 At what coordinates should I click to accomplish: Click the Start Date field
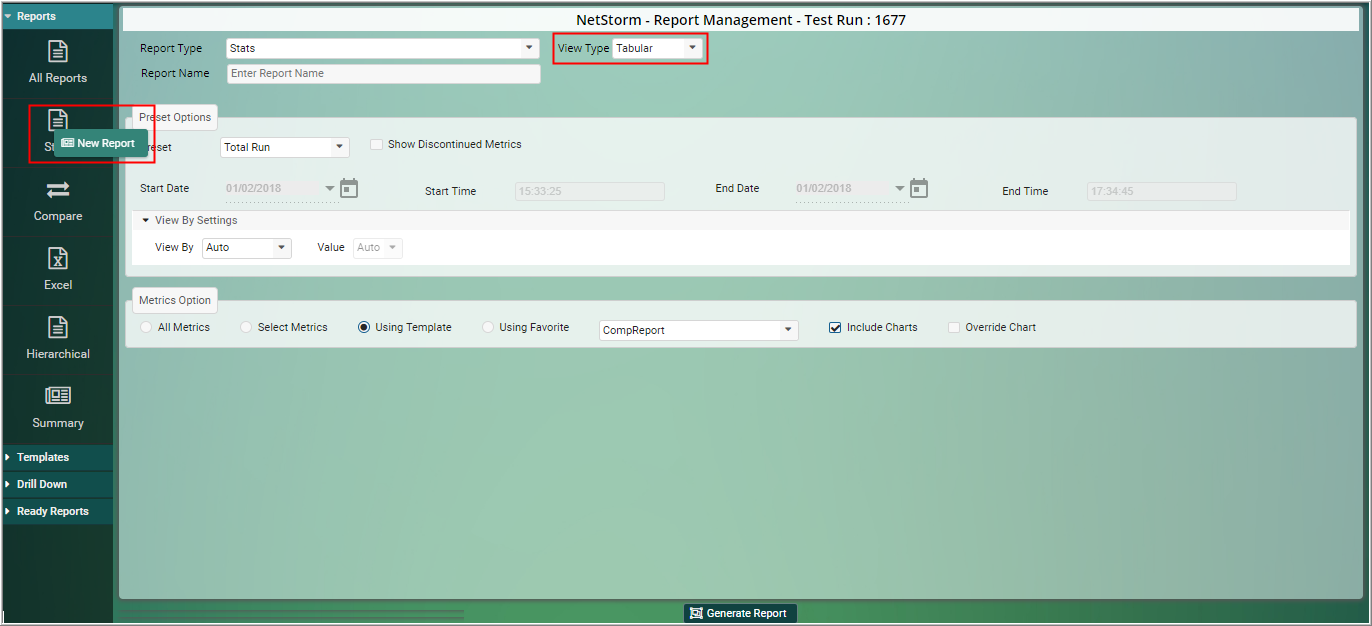(272, 189)
